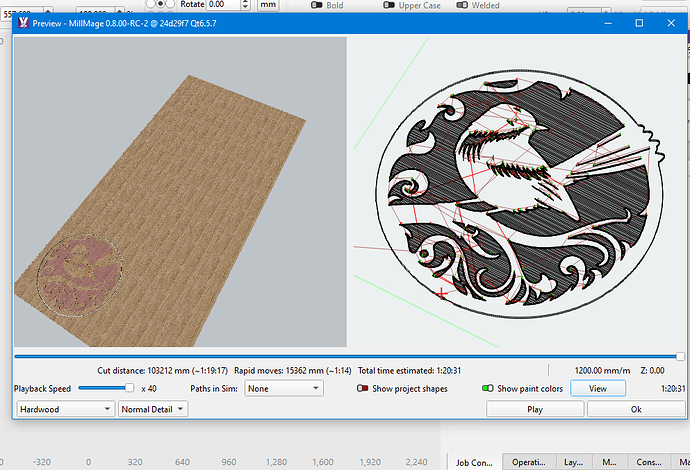690x470 pixels.
Task: Click the x 40 speed multiplier label
Action: coord(149,389)
